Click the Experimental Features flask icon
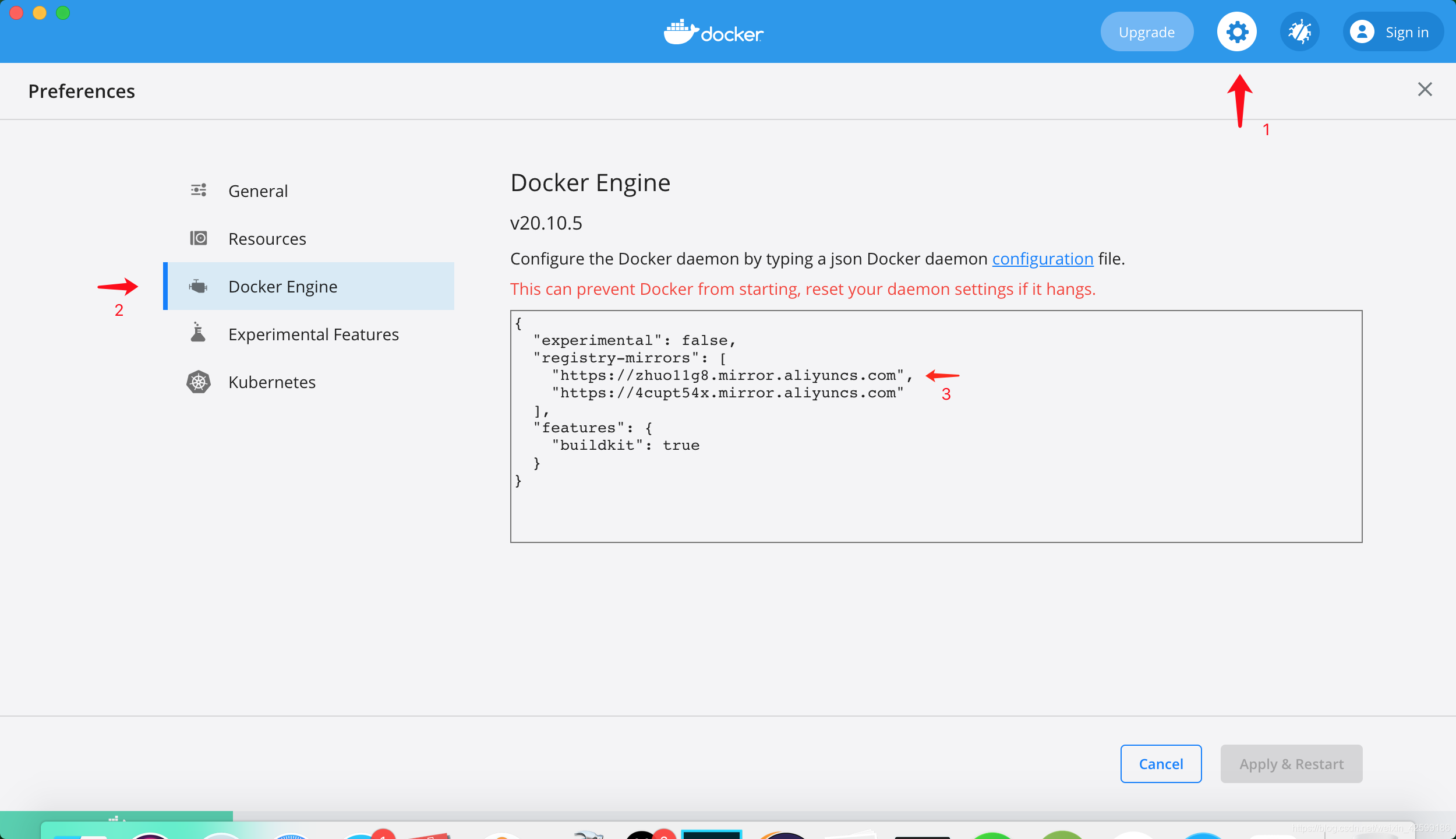1456x839 pixels. tap(198, 332)
